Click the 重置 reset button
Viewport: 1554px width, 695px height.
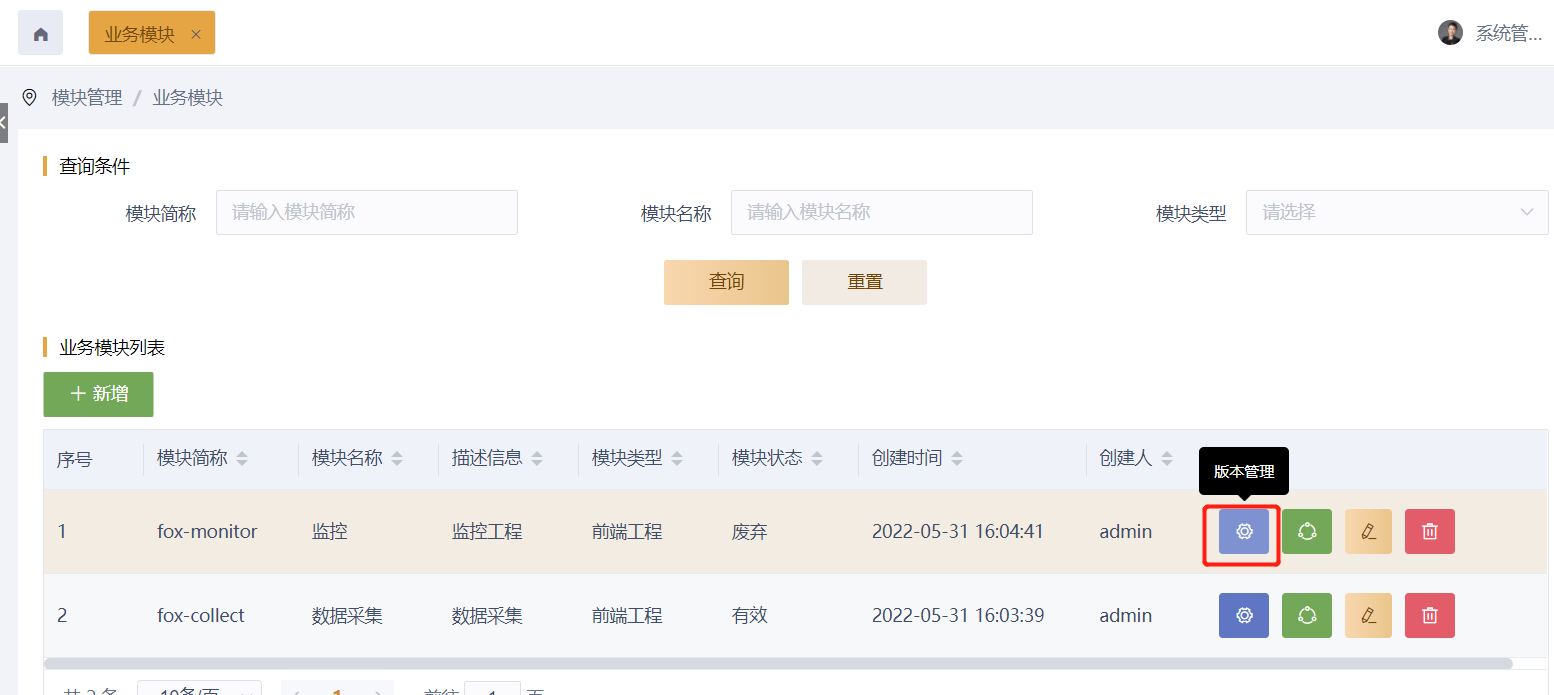[x=864, y=282]
